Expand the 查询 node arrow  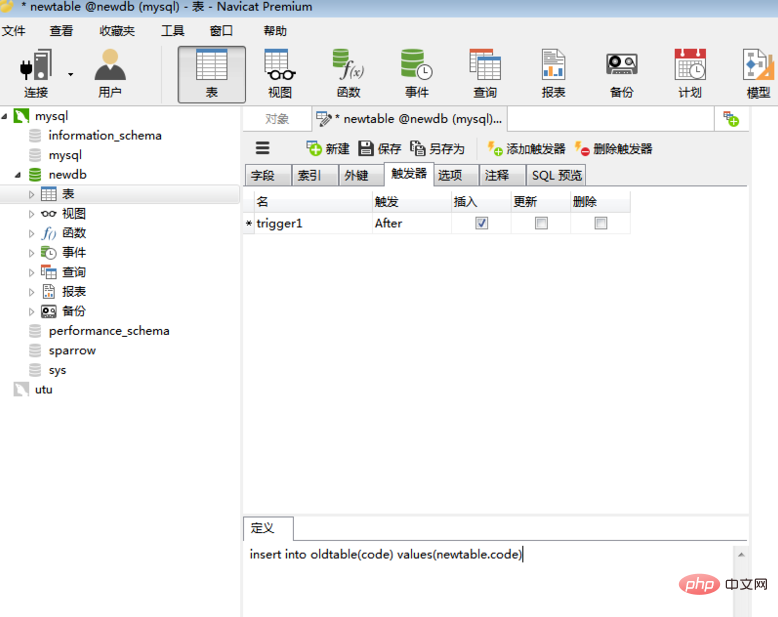31,273
